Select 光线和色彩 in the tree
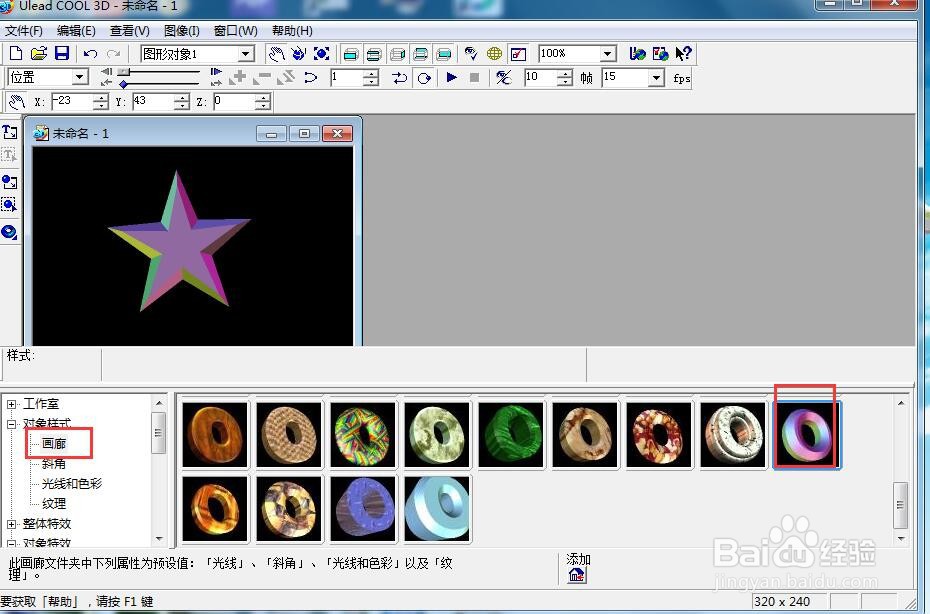Image resolution: width=930 pixels, height=614 pixels. coord(72,483)
